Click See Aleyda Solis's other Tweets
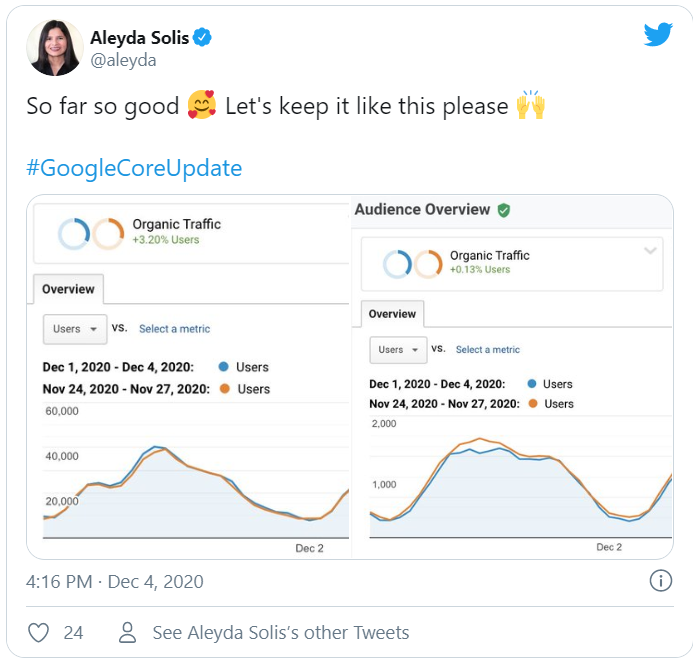 coord(280,632)
